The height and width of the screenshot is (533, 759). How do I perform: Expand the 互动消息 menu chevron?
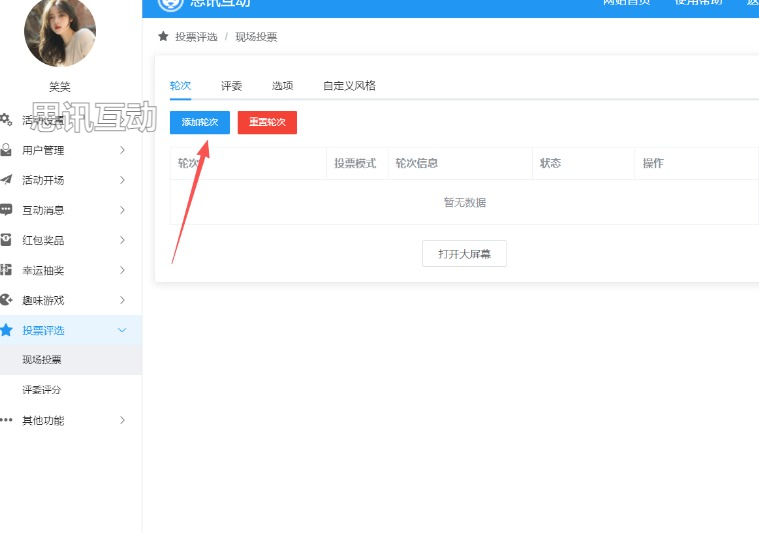pyautogui.click(x=122, y=210)
